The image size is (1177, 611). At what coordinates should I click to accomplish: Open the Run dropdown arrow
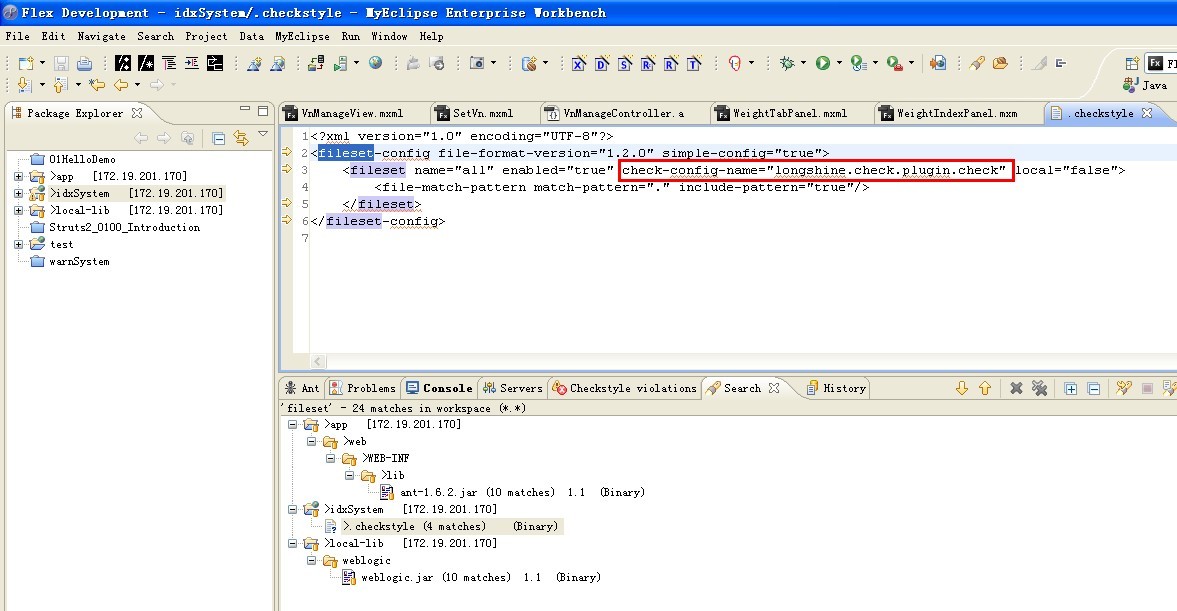pyautogui.click(x=839, y=63)
